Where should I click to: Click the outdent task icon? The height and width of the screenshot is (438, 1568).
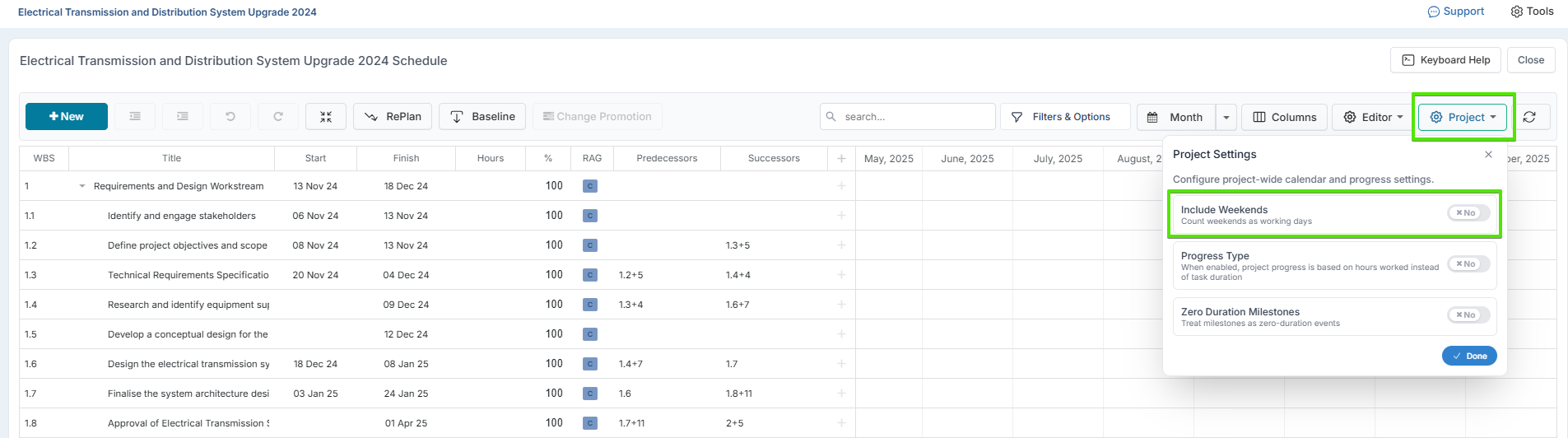pos(135,116)
